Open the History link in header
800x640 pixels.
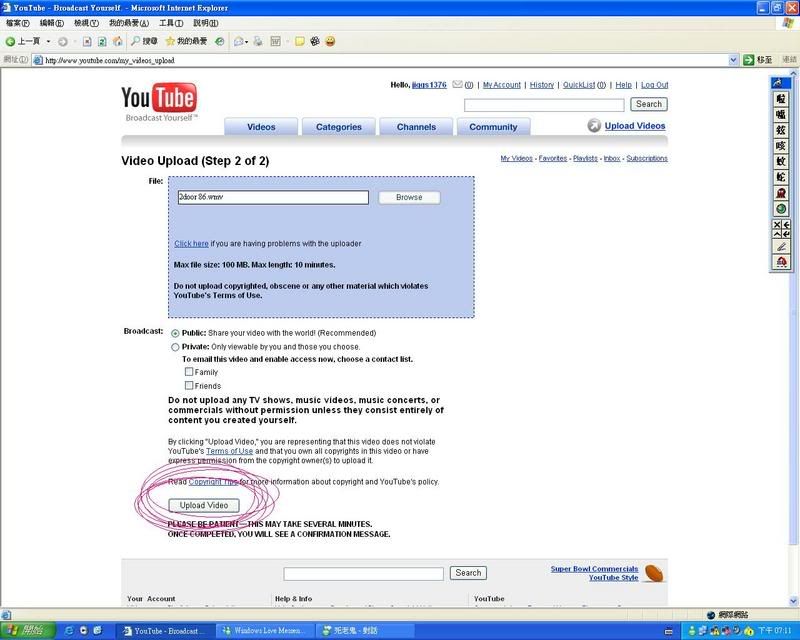click(x=542, y=85)
